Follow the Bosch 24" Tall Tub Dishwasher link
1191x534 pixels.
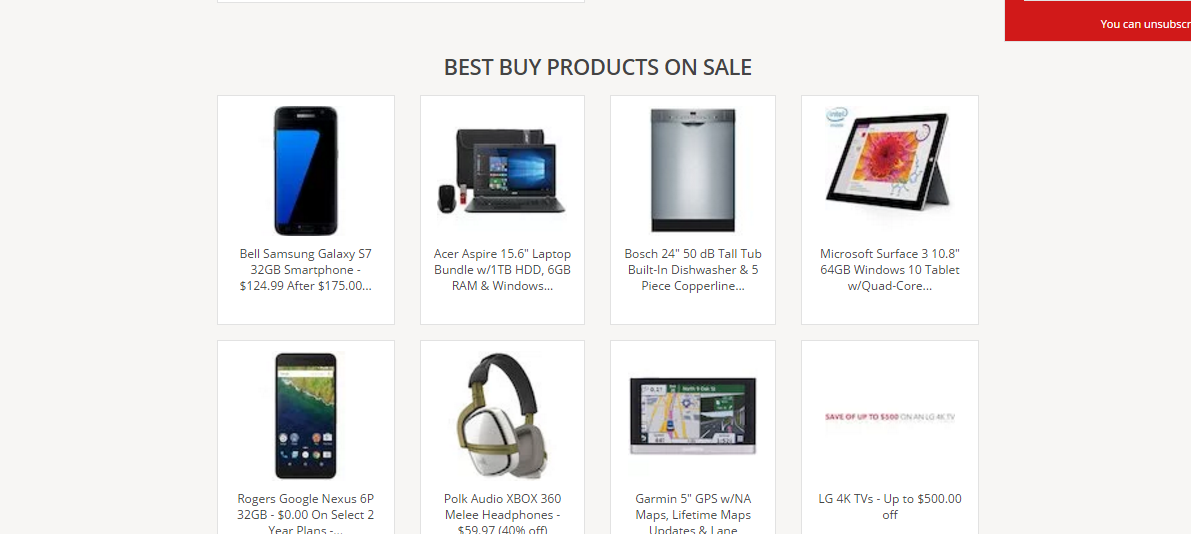693,270
